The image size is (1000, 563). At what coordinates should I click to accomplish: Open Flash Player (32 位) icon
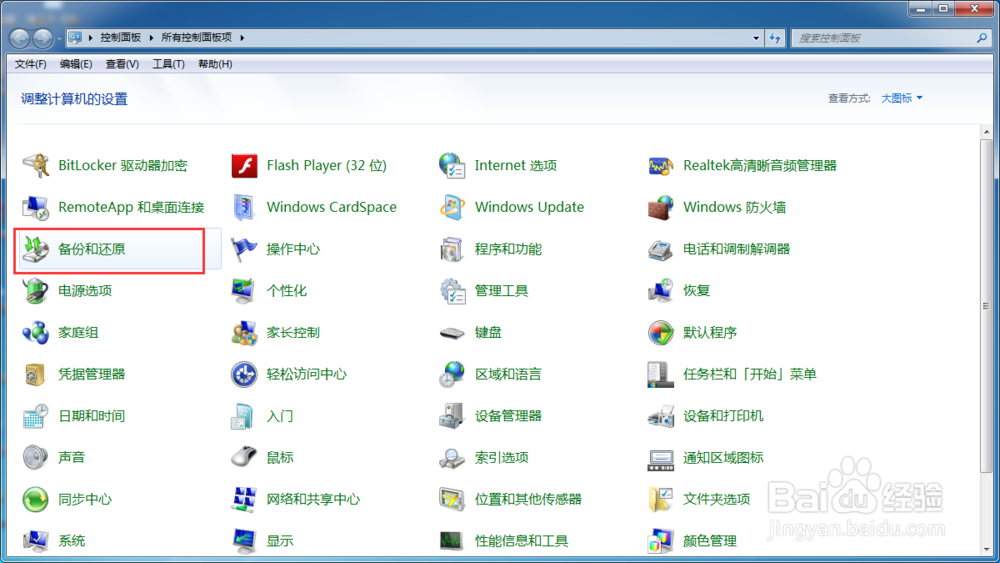244,166
